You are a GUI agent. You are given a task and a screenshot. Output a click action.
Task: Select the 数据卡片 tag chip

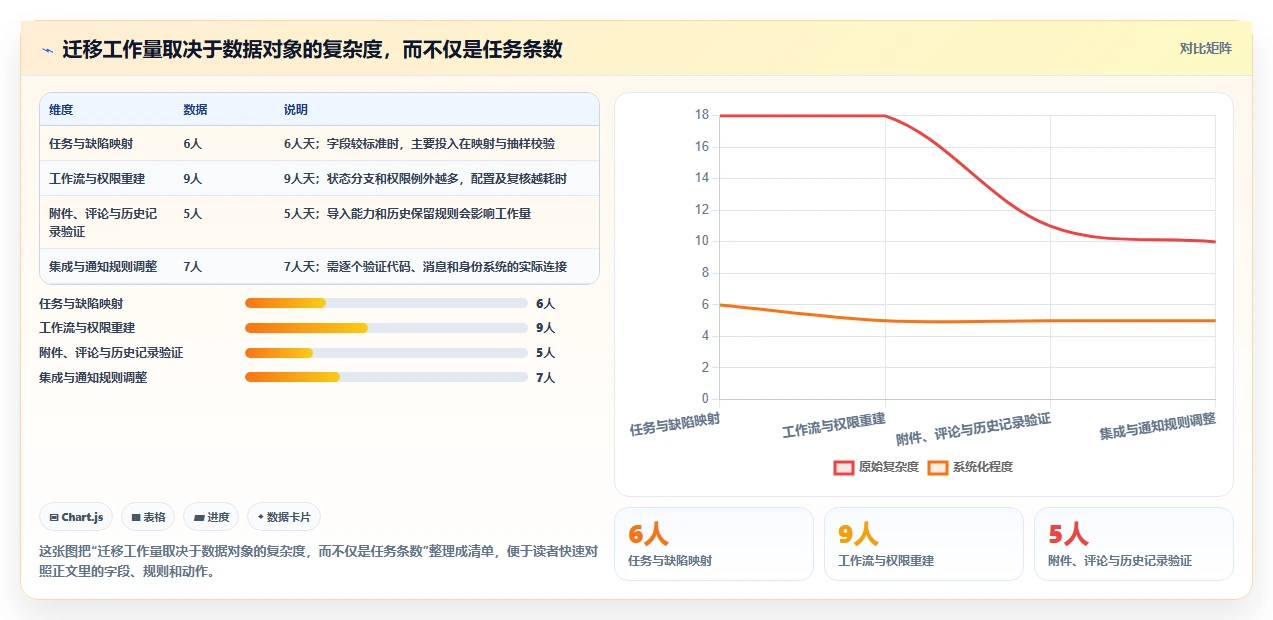[x=284, y=517]
